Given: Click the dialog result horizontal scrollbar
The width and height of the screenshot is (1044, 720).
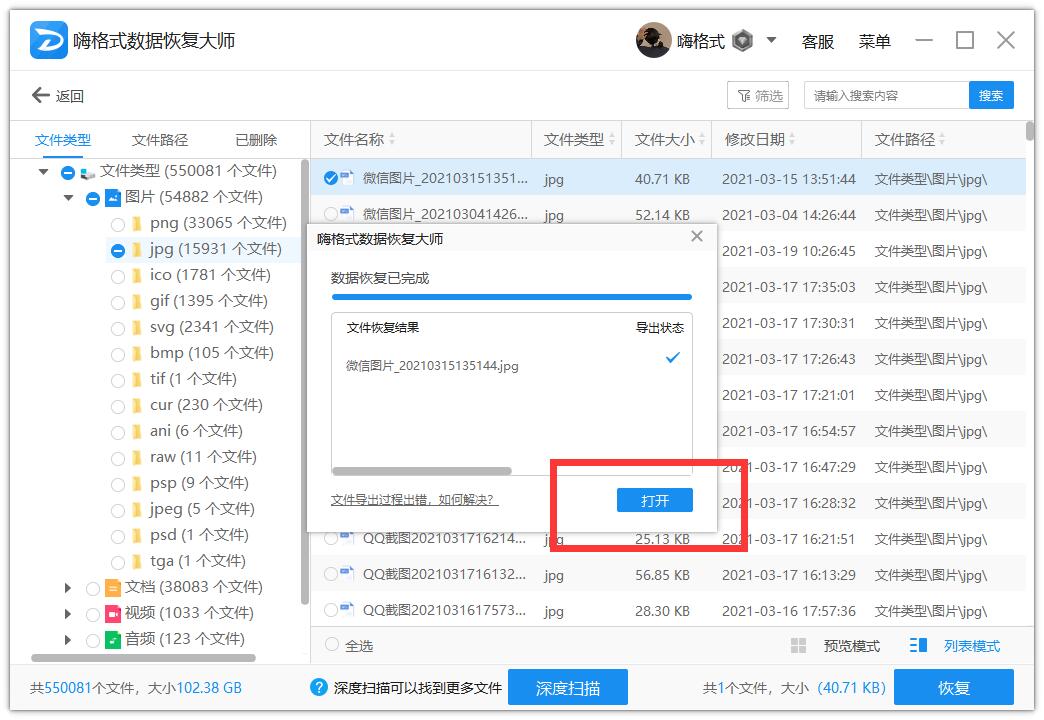Looking at the screenshot, I should [421, 471].
